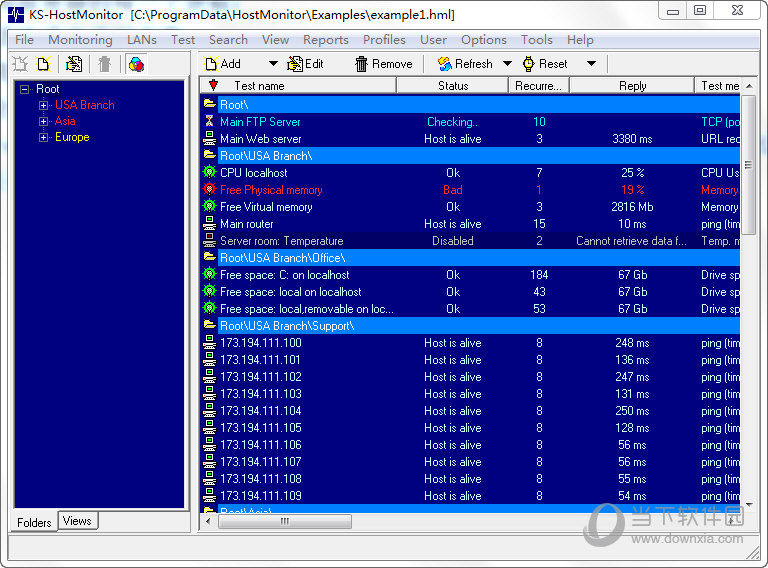Click the scroll down arrow of test list

(749, 504)
